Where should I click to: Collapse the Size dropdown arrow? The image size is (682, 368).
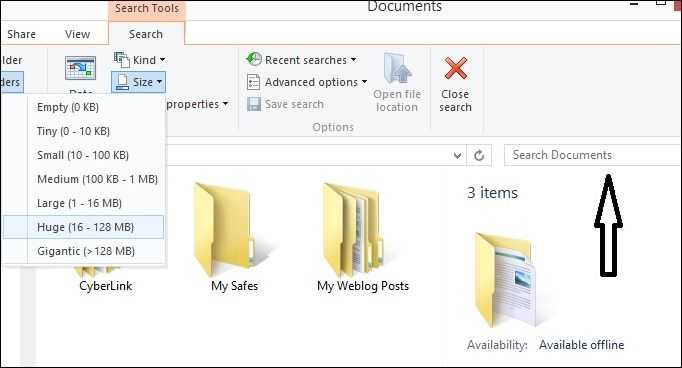[x=159, y=82]
